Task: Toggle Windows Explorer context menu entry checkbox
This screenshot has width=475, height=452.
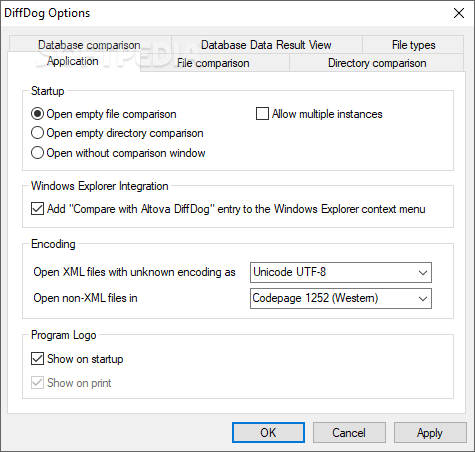Action: (37, 209)
